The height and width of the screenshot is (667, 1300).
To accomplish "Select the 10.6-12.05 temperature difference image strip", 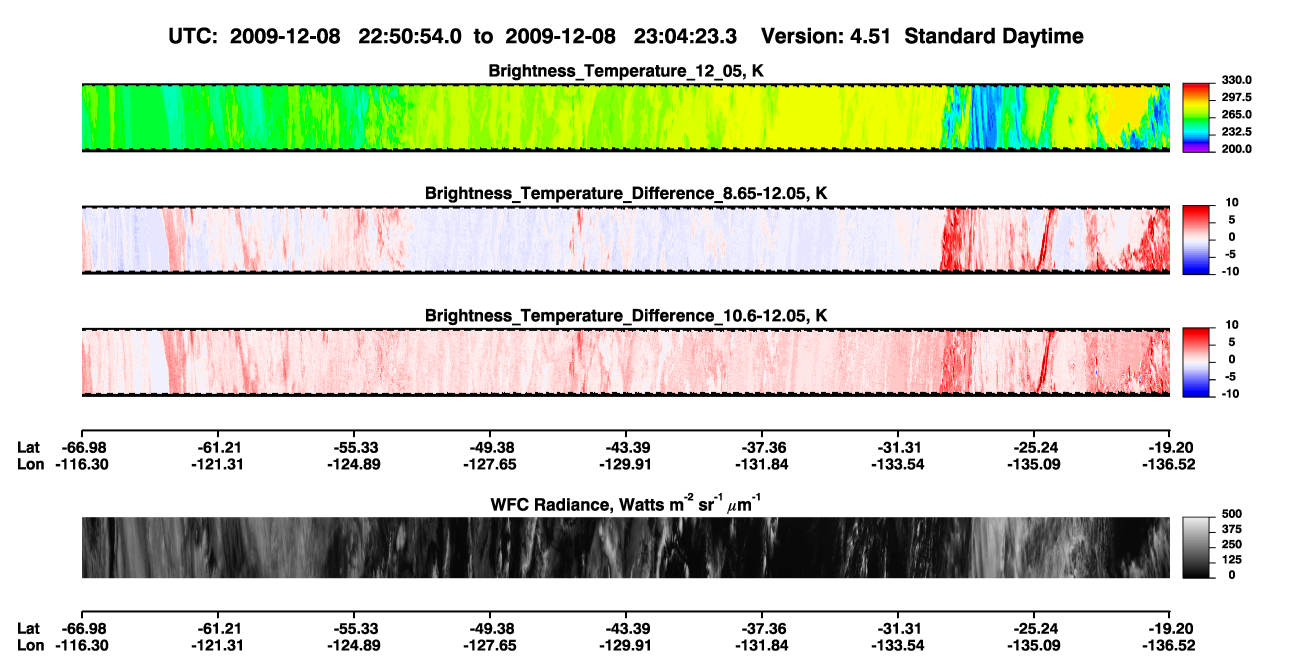I will click(626, 362).
